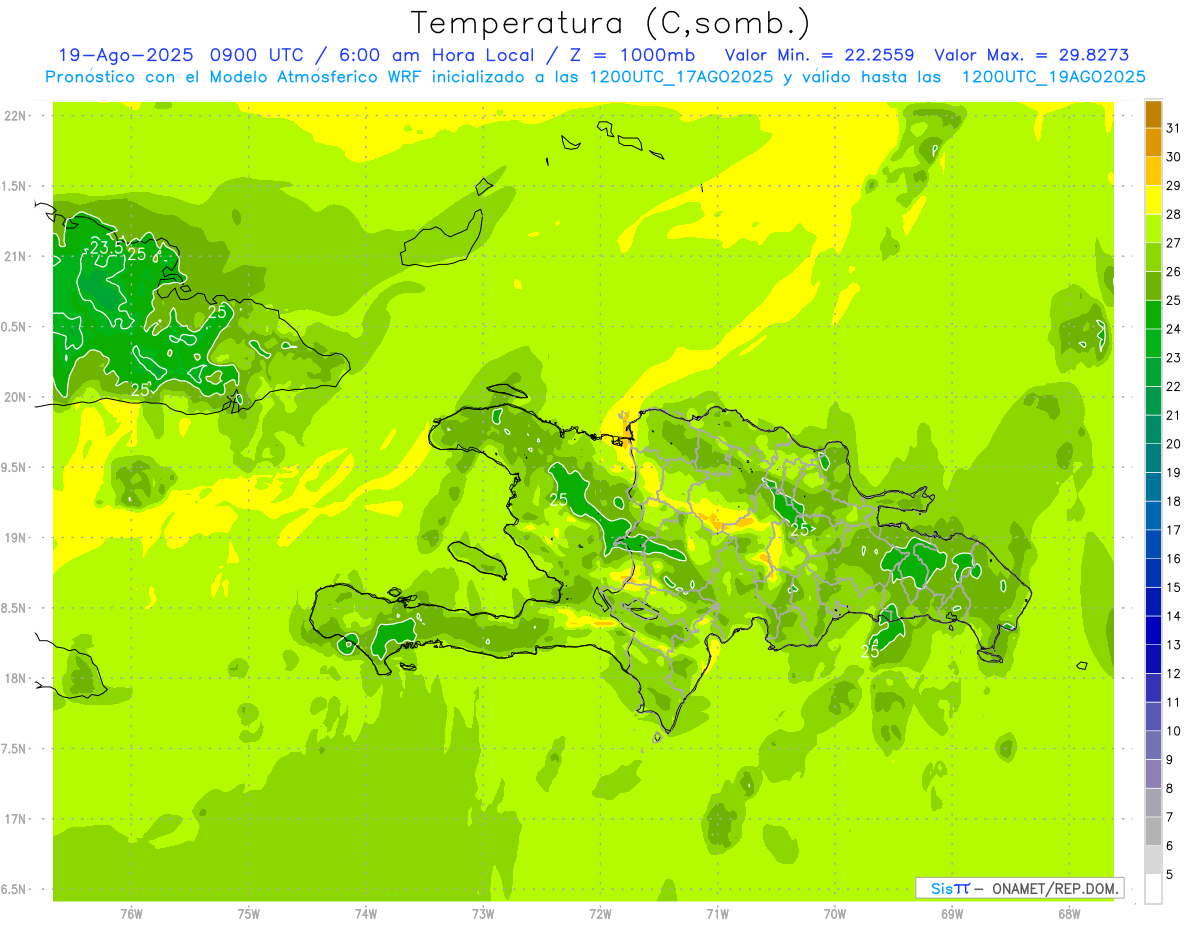Click the '18N' latitude axis label
Screen dimensions: 1200x927
(x=17, y=679)
